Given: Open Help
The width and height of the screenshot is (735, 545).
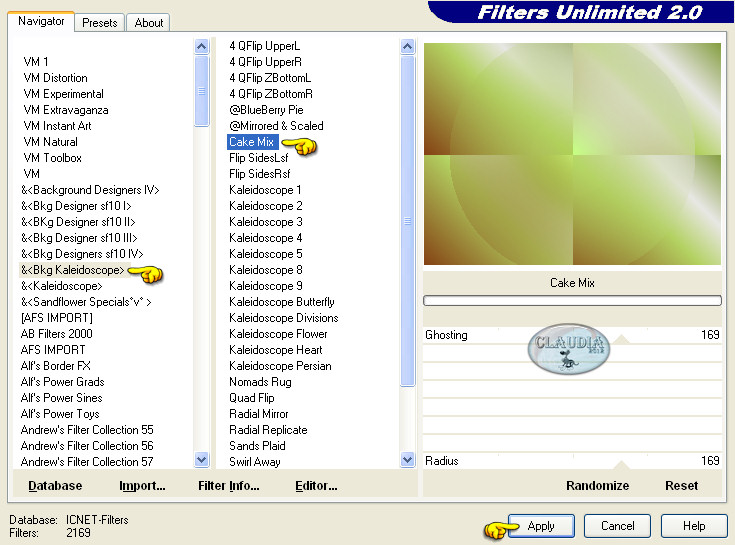Looking at the screenshot, I should 694,526.
